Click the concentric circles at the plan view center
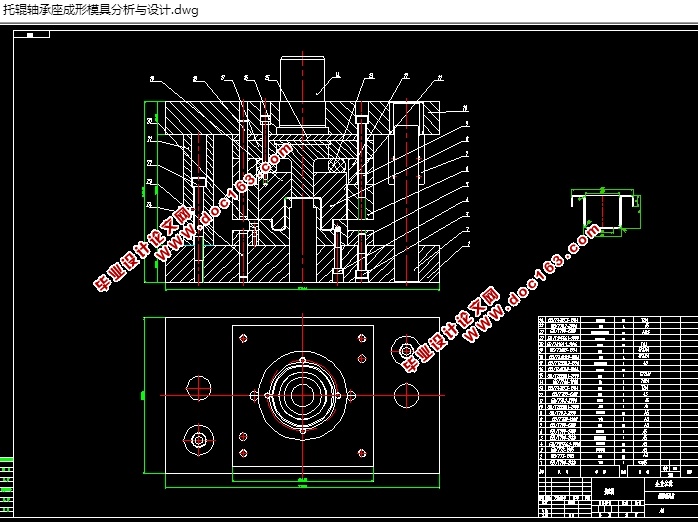The image size is (698, 522). [303, 395]
